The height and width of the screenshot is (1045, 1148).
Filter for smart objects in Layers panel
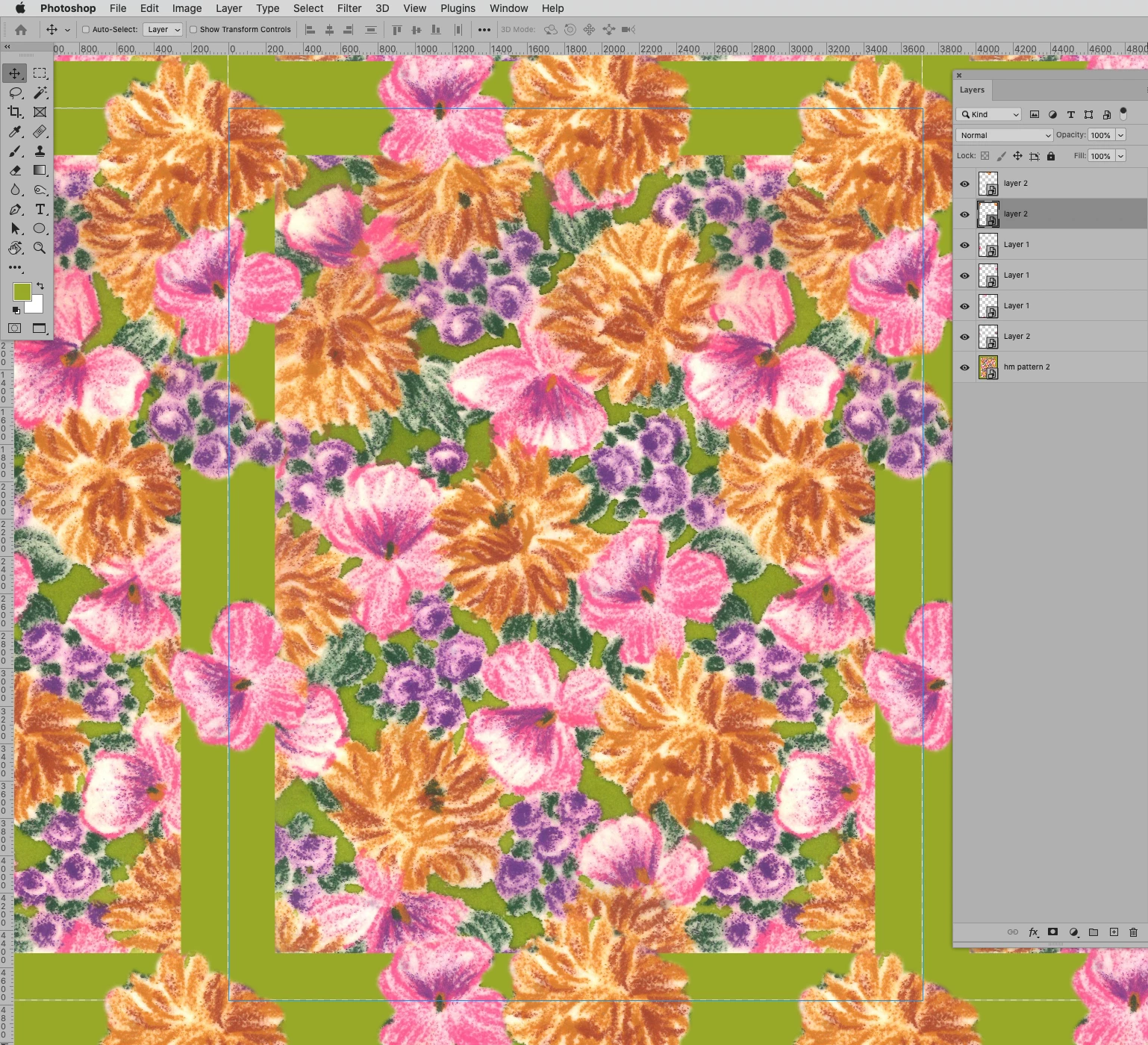tap(1107, 114)
